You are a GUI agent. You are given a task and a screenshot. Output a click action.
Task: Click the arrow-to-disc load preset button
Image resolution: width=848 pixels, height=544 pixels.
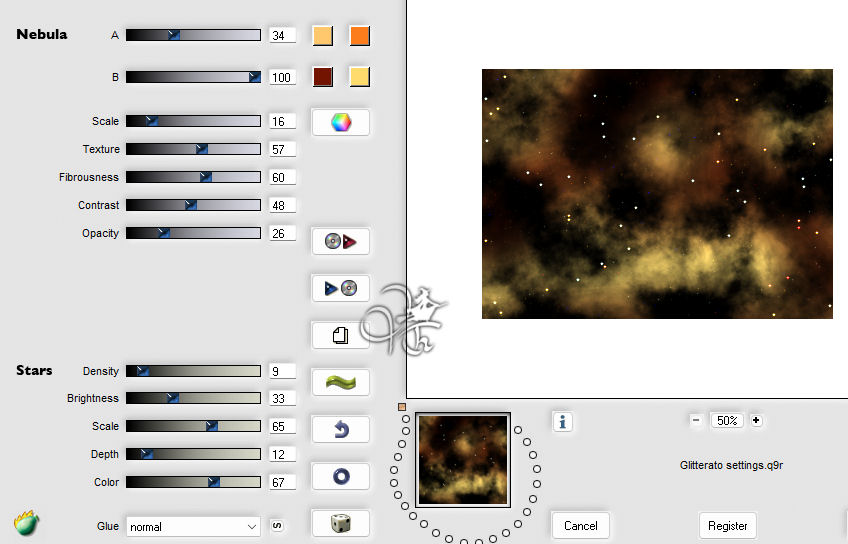click(x=340, y=288)
